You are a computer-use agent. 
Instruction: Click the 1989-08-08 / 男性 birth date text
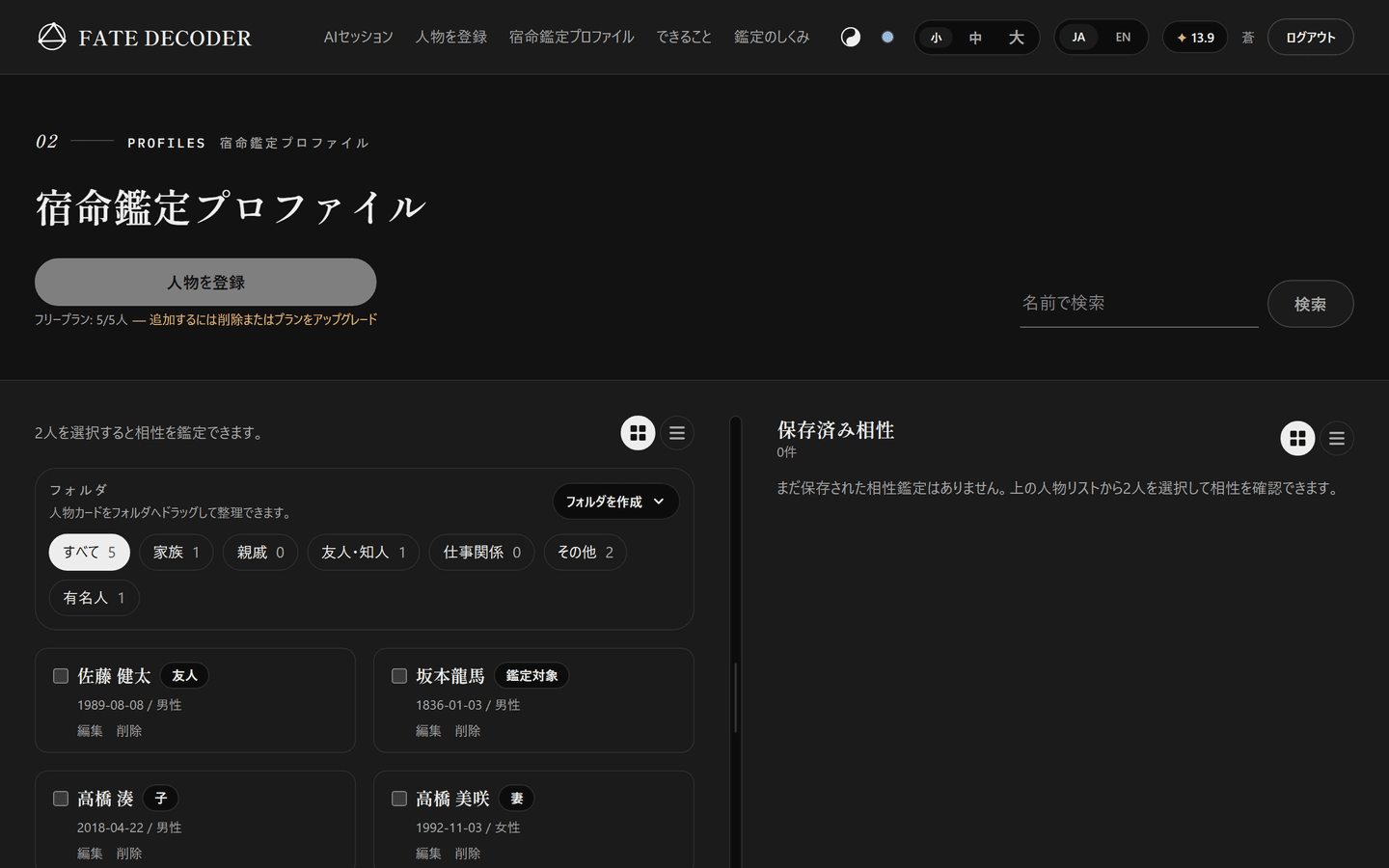[x=129, y=705]
